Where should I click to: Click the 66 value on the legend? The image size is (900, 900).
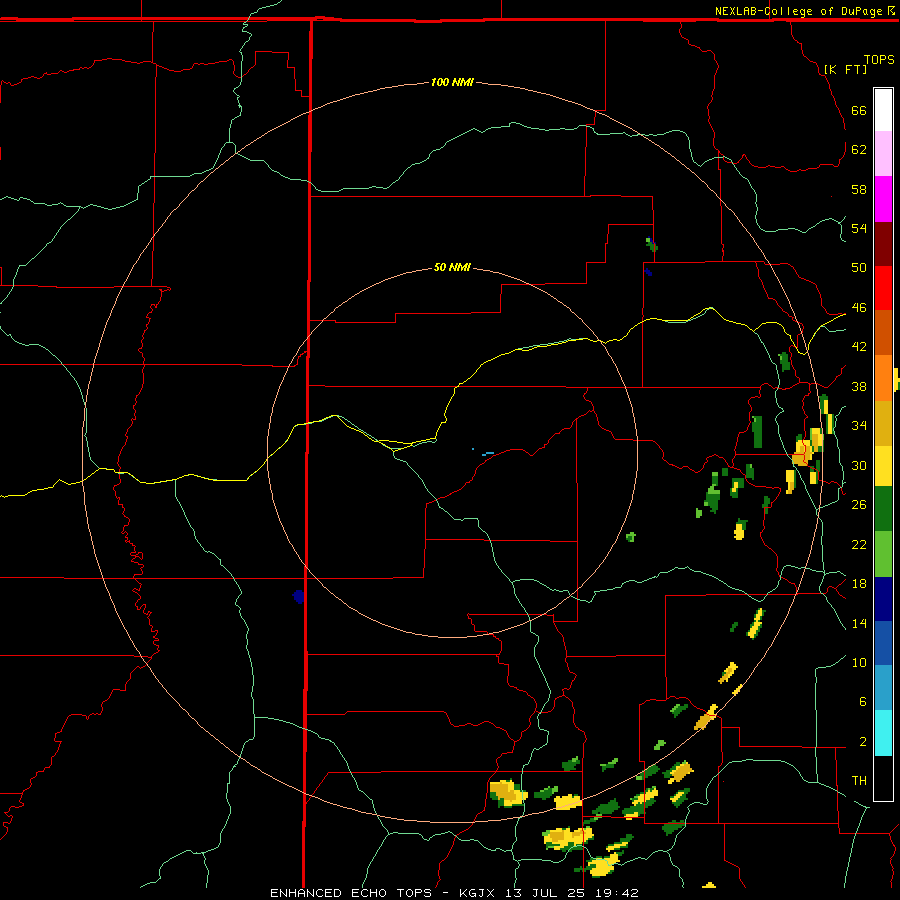click(x=859, y=110)
